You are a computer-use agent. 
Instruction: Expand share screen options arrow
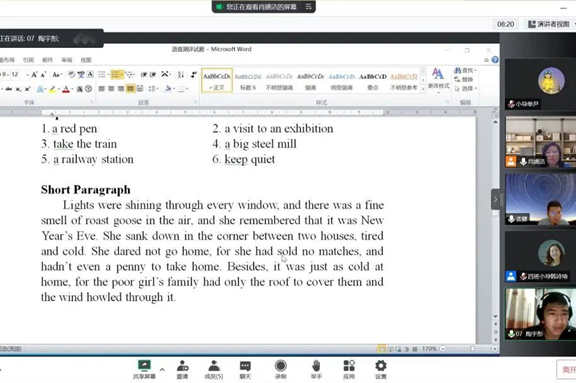coord(162,369)
